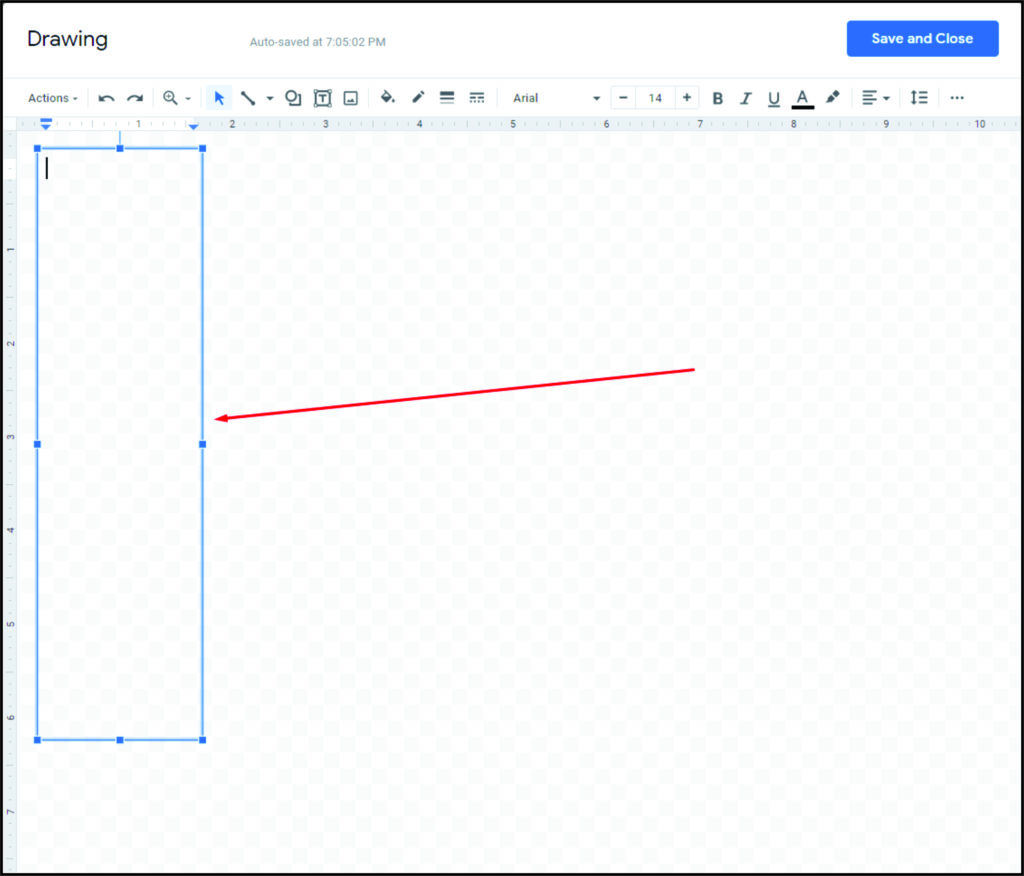Open the Actions menu
Screen dimensions: 1024x876
[50, 97]
